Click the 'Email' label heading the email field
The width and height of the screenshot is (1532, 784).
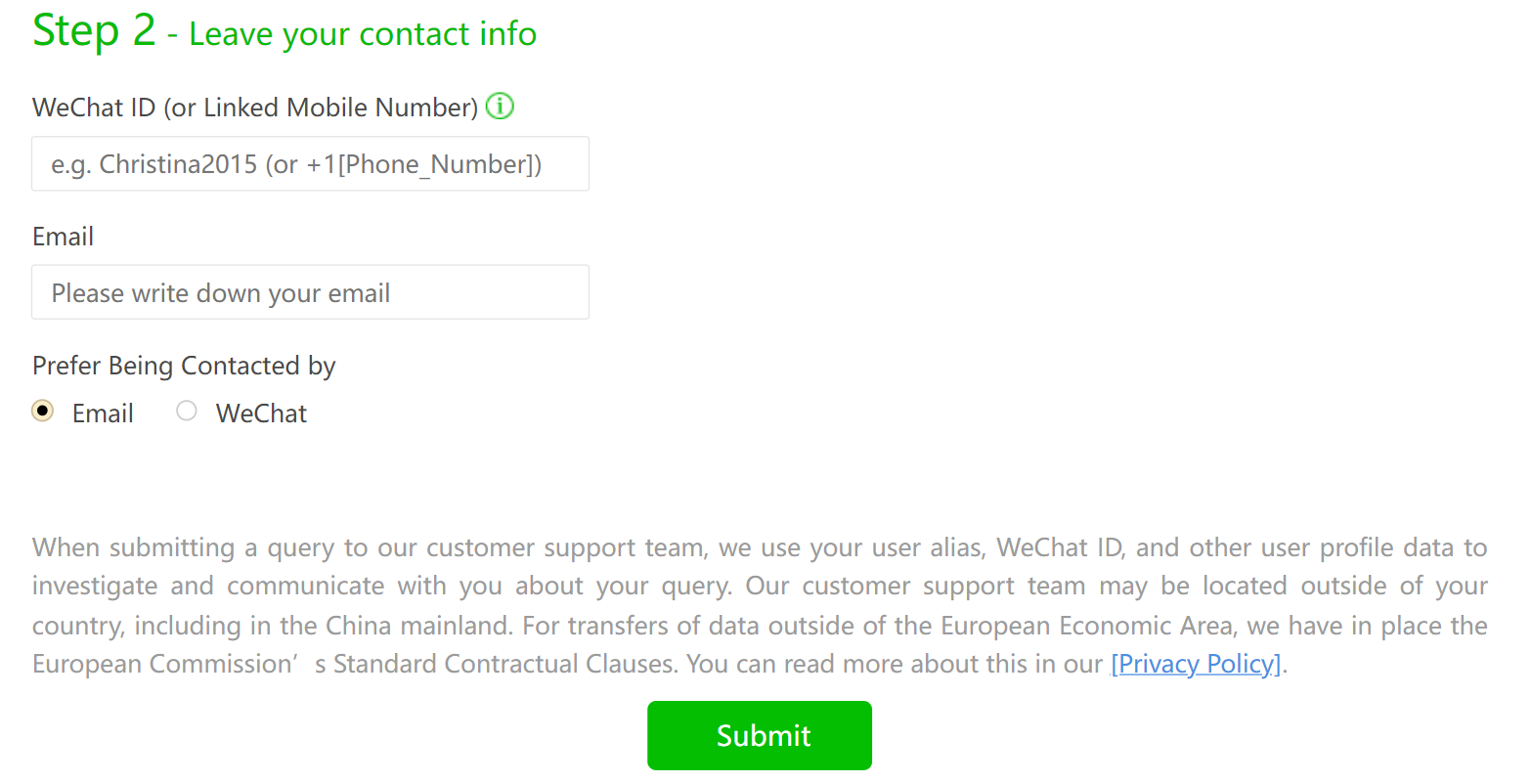point(63,237)
